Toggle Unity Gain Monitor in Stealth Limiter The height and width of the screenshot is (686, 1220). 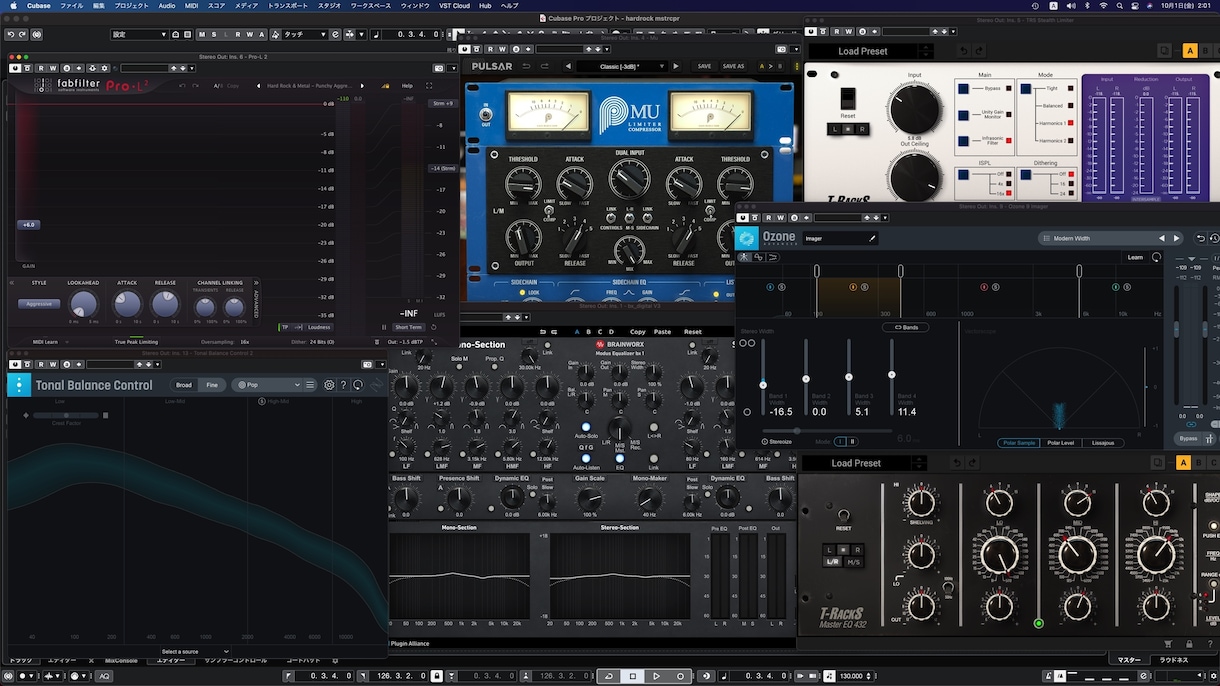pyautogui.click(x=964, y=114)
